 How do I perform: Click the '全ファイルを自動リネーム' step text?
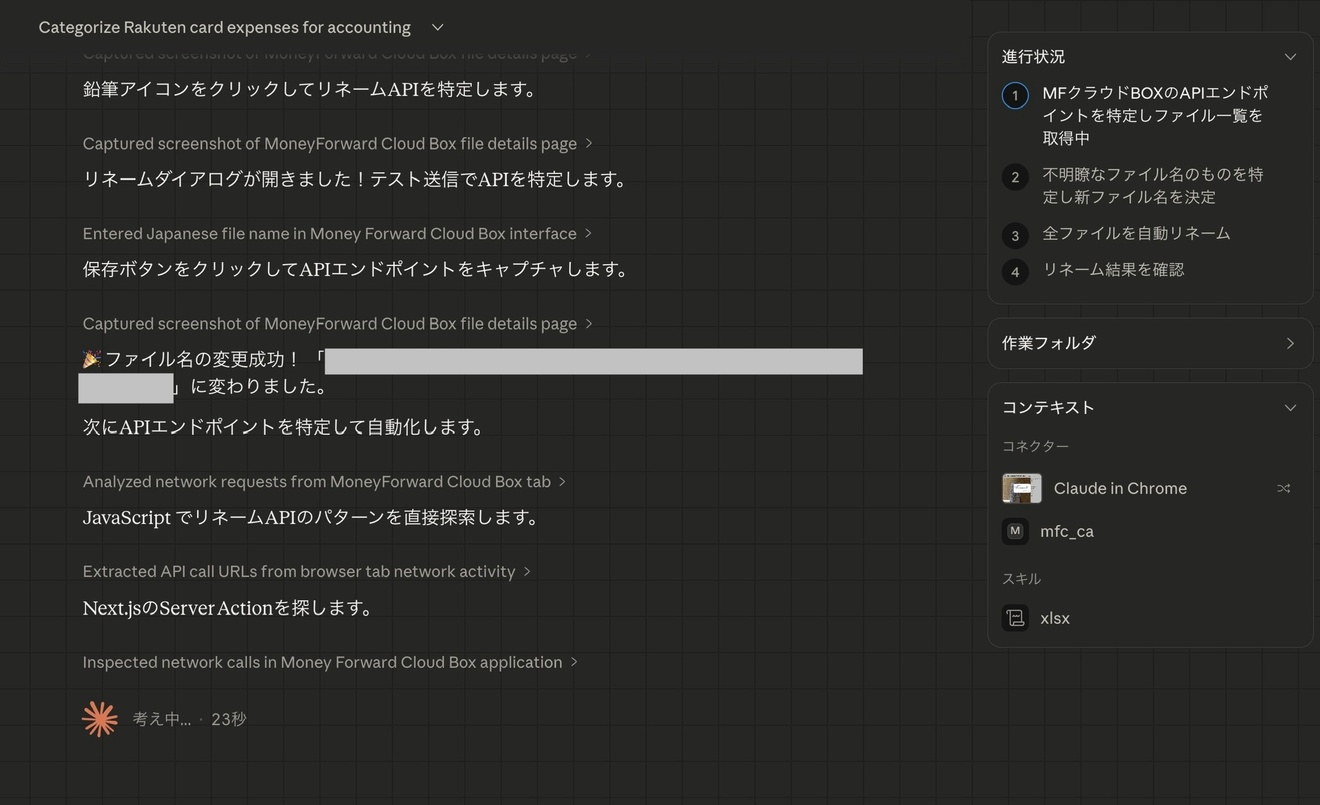coord(1137,233)
